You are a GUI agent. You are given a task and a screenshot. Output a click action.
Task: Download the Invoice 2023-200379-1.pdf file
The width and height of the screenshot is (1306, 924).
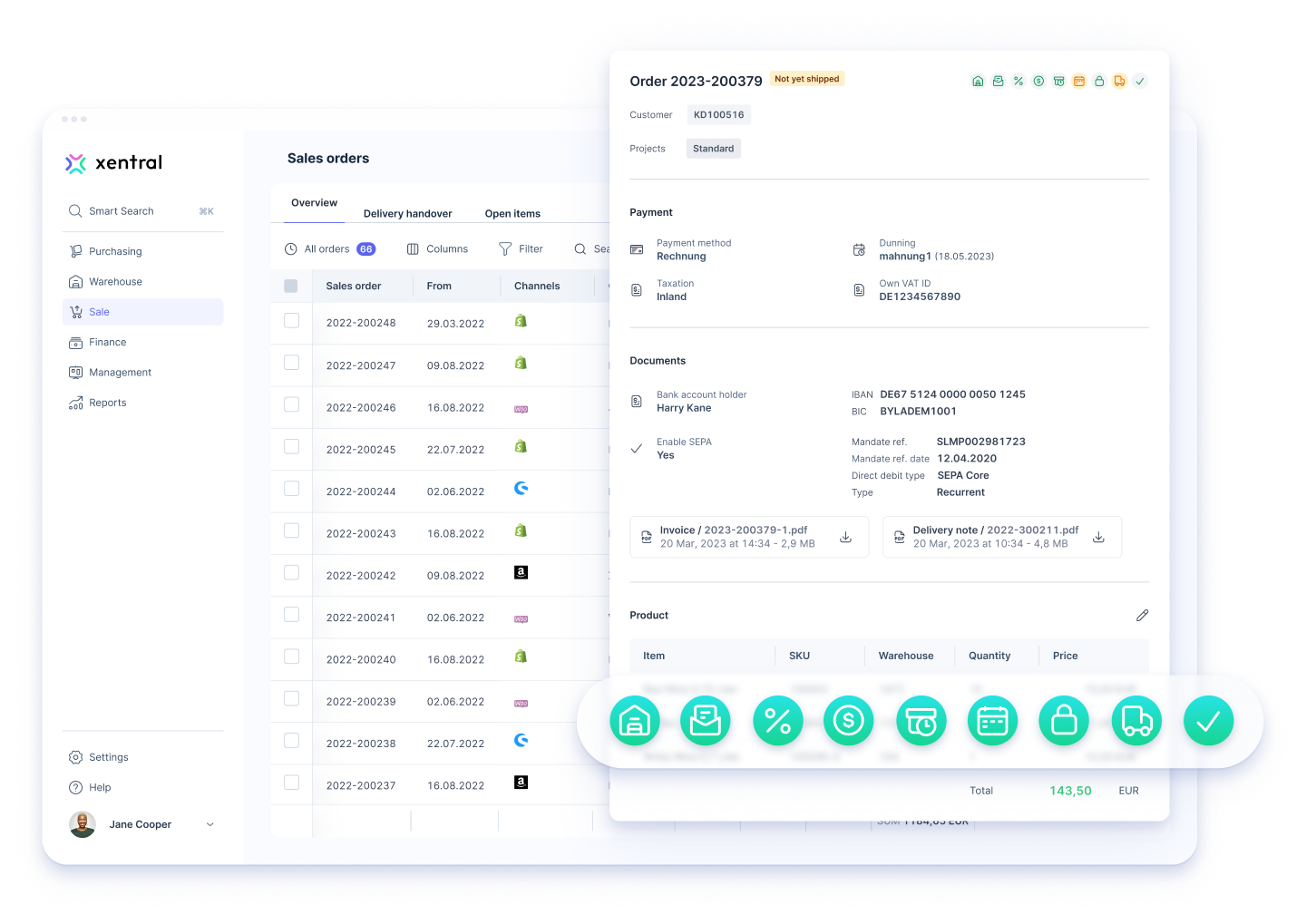tap(845, 537)
